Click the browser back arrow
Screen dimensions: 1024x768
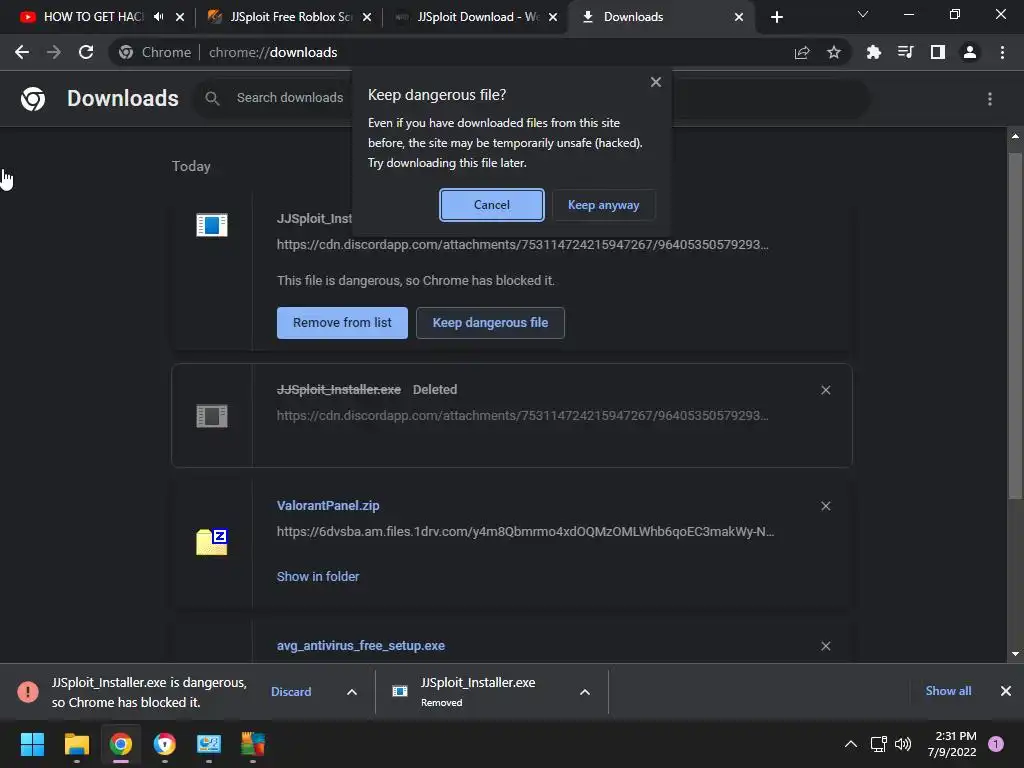(22, 52)
